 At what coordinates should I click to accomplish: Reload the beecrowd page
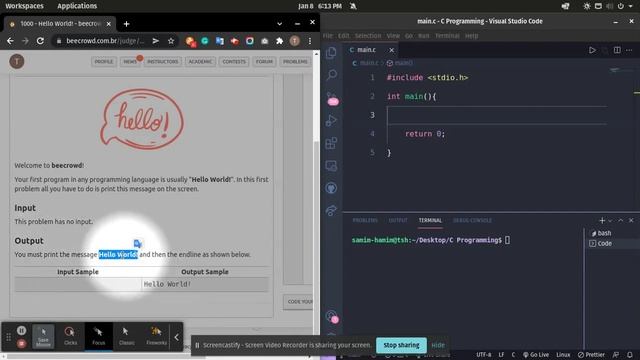40,41
